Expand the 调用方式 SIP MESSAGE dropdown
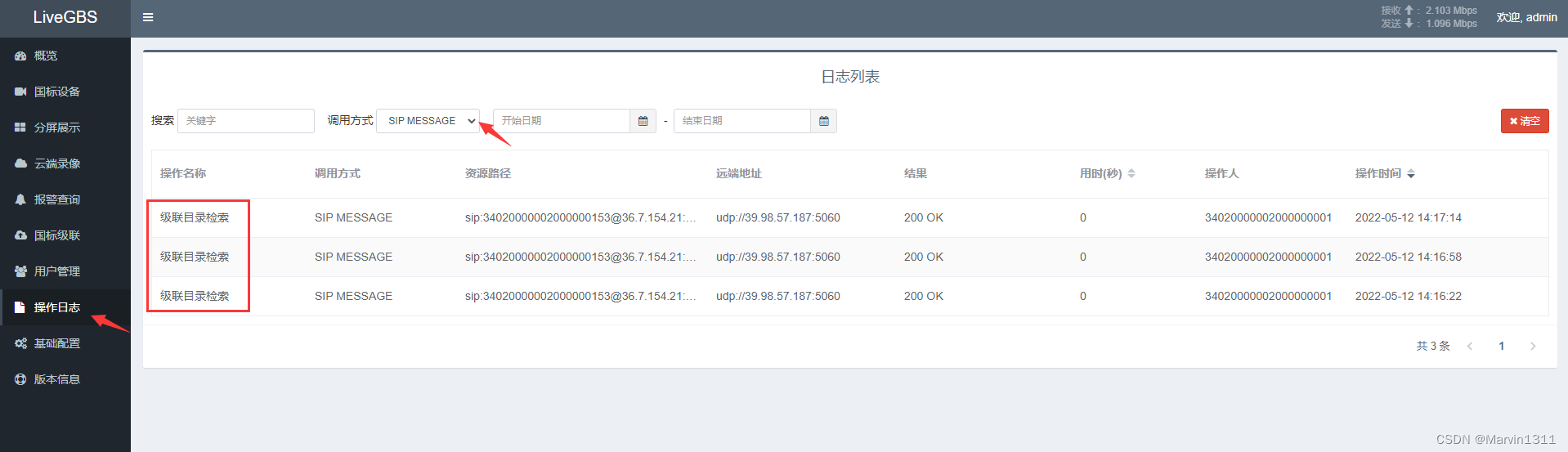Screen dimensions: 1568x452 click(x=428, y=121)
